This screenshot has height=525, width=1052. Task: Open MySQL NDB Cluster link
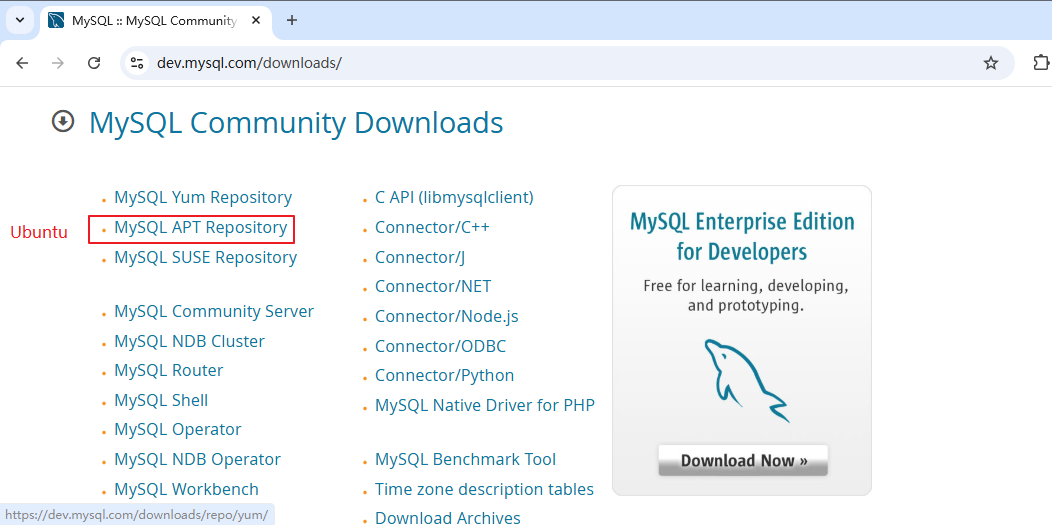(189, 341)
